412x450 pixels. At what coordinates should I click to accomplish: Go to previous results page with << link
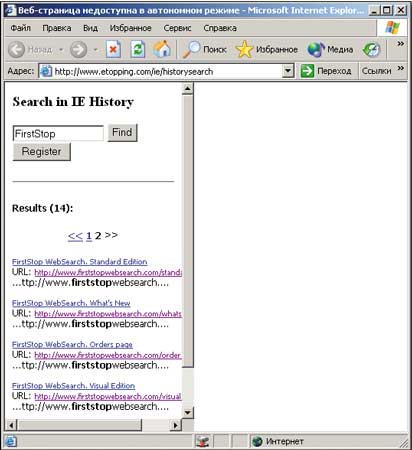point(75,236)
